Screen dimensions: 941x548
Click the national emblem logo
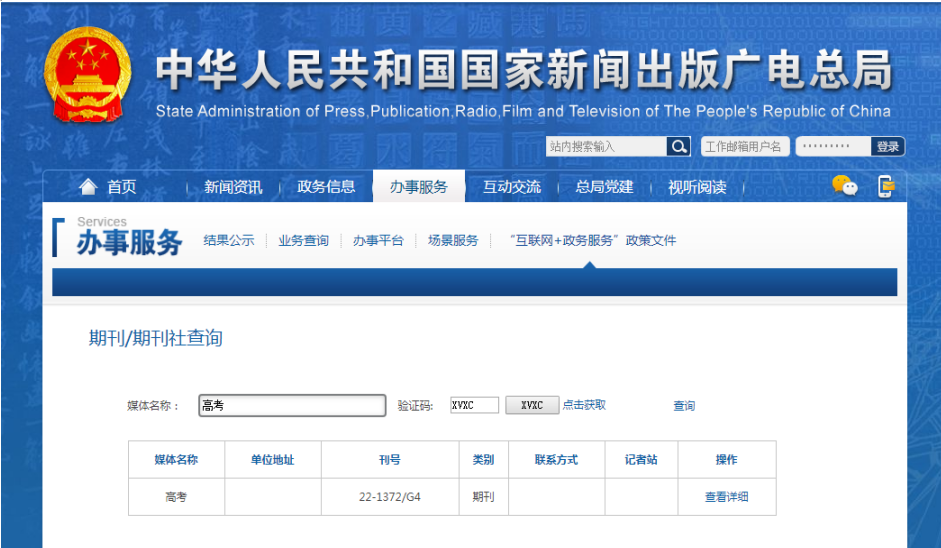coord(88,74)
